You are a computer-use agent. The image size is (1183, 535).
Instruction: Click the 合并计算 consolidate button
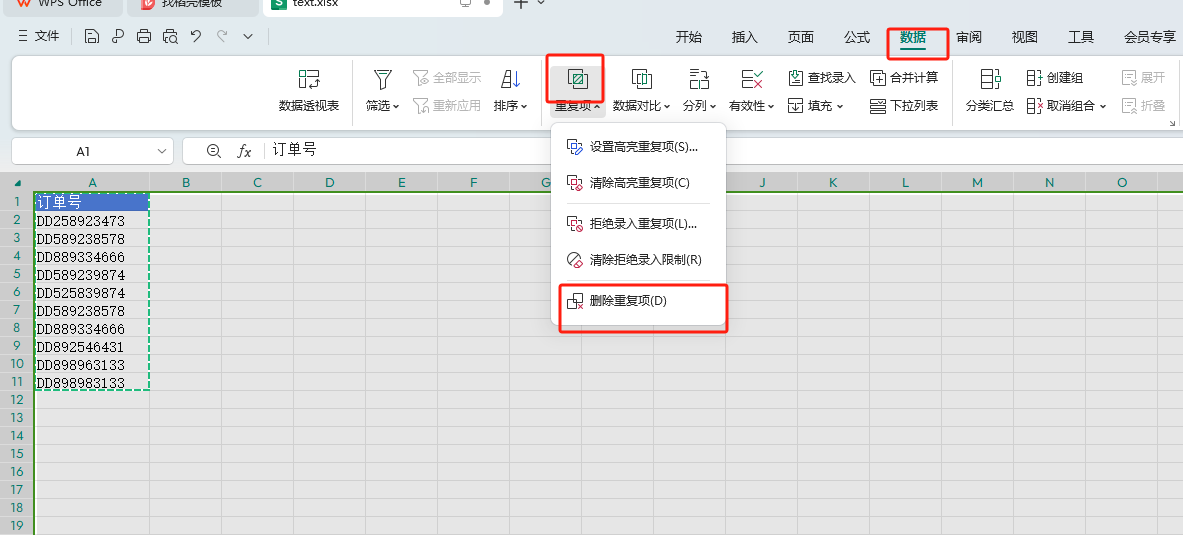[904, 77]
